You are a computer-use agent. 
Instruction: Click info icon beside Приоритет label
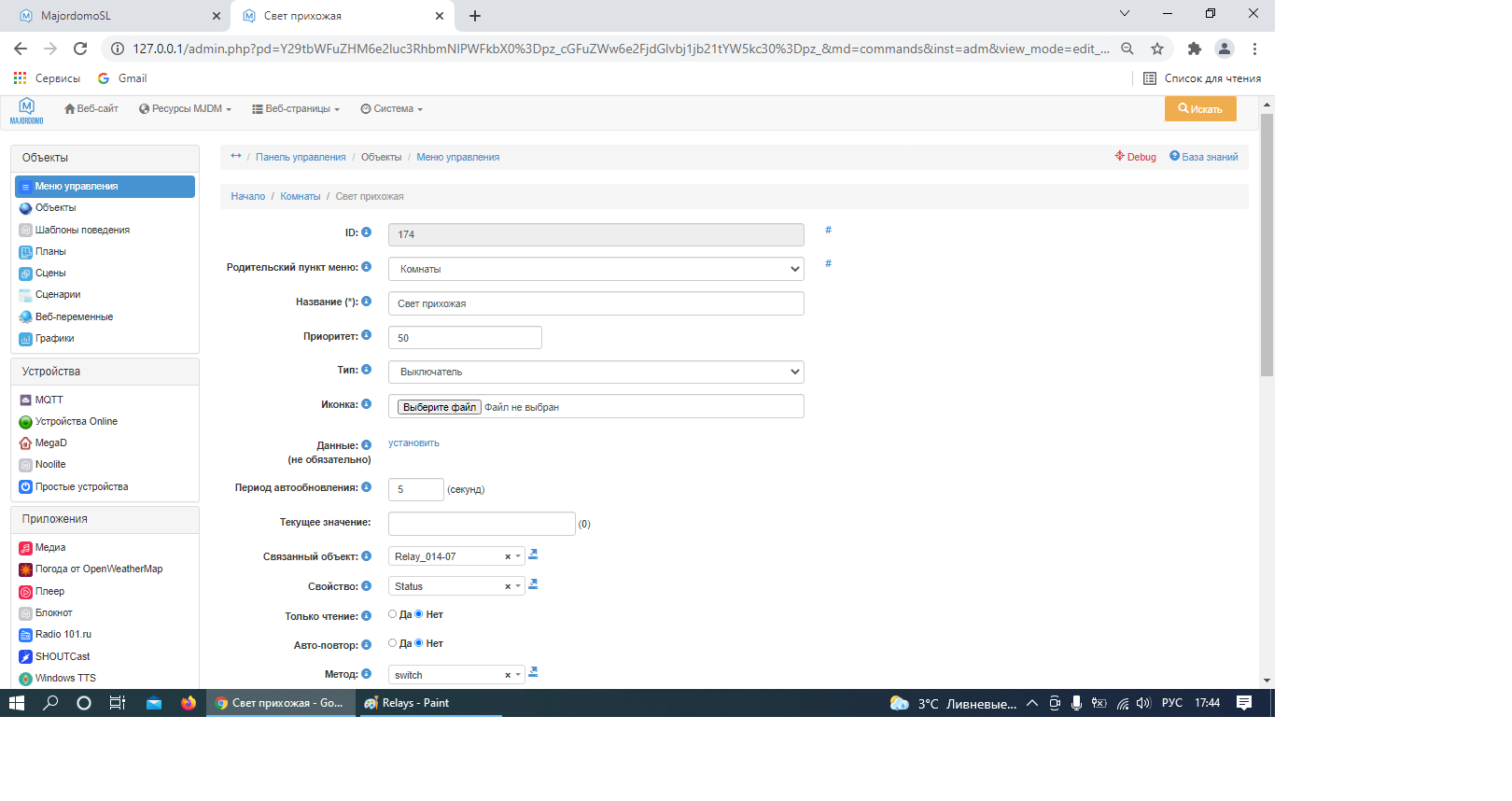367,335
